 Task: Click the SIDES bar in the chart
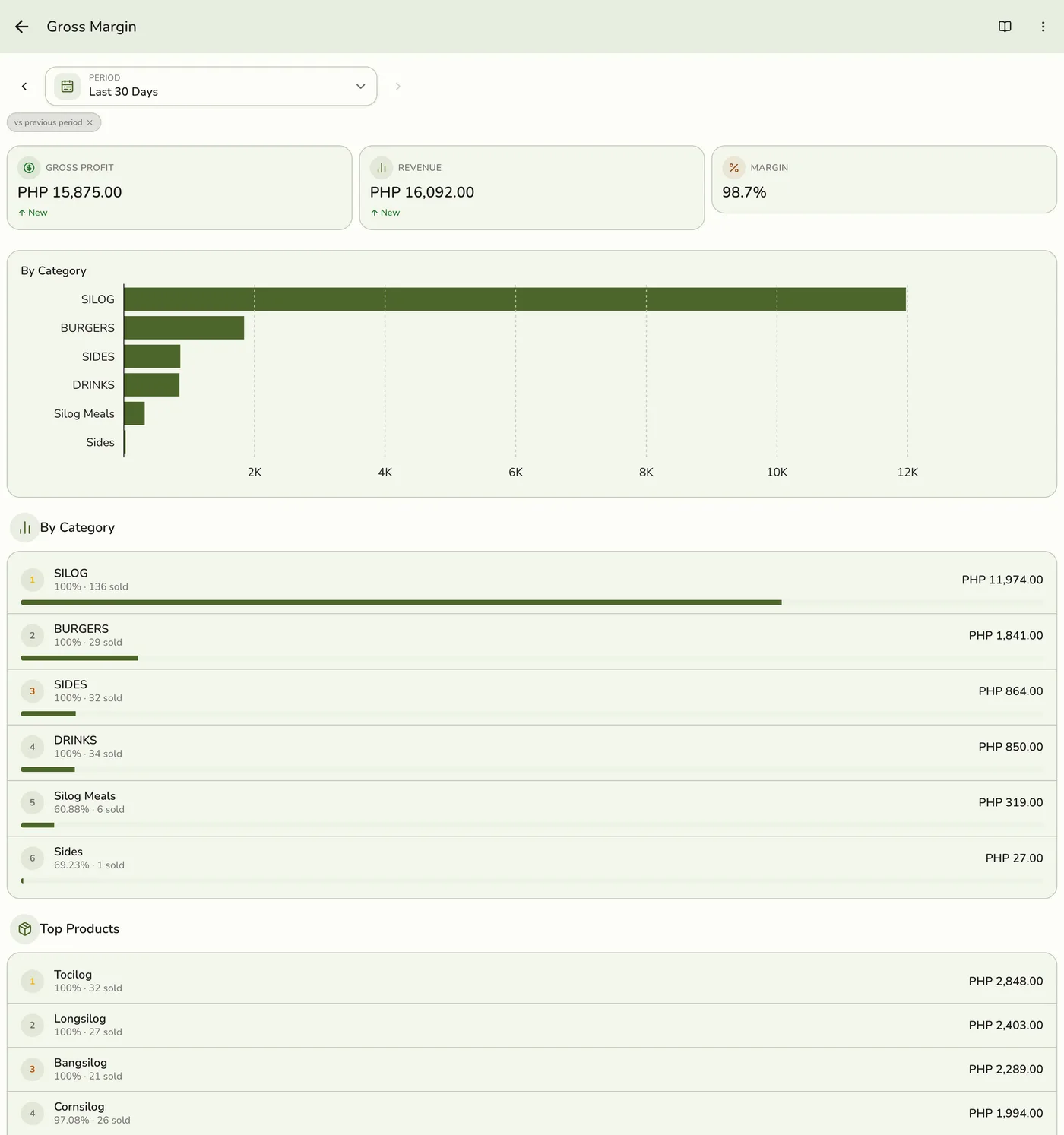pyautogui.click(x=152, y=356)
